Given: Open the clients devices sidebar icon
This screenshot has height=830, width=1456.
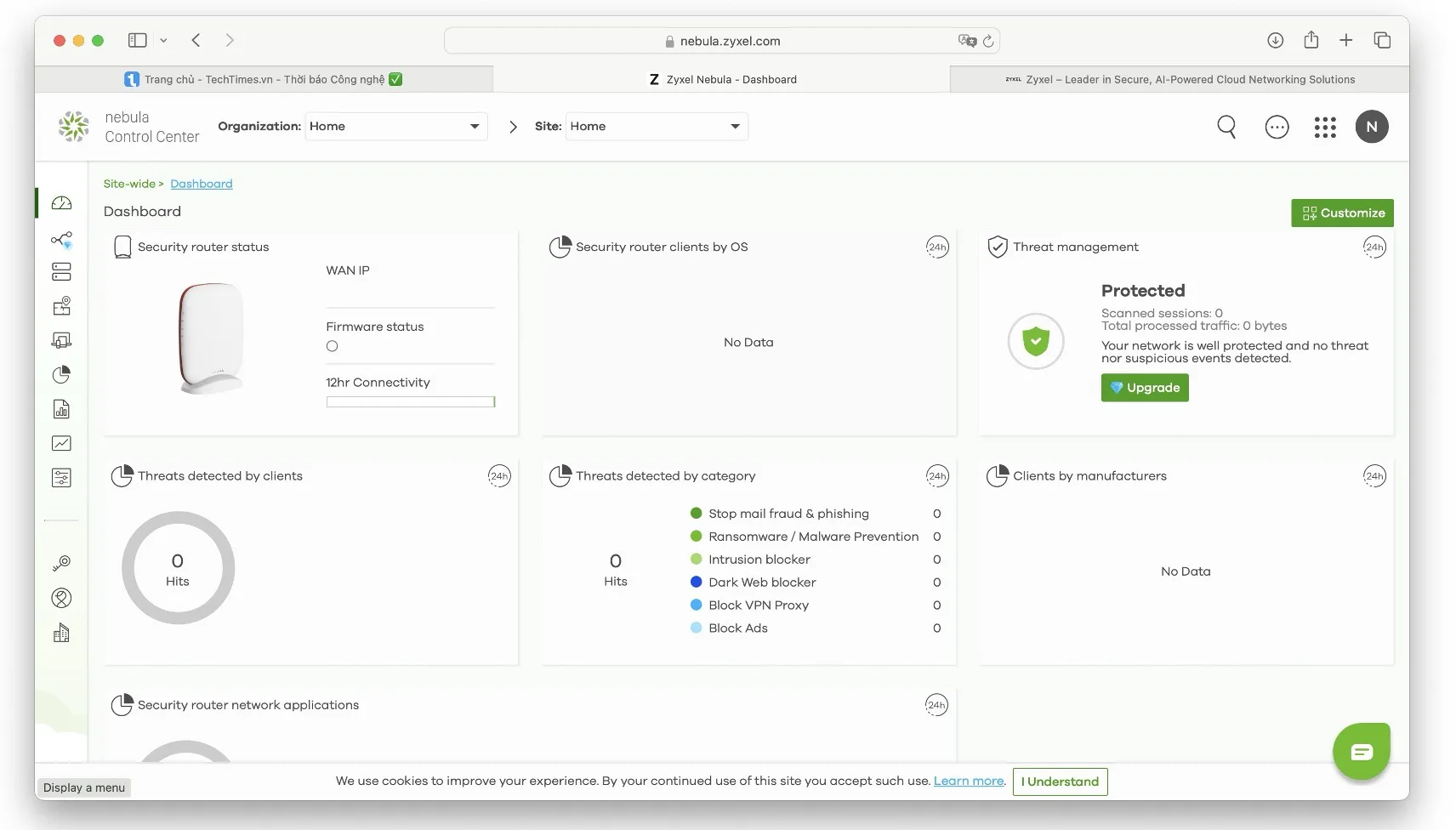Looking at the screenshot, I should coord(61,340).
